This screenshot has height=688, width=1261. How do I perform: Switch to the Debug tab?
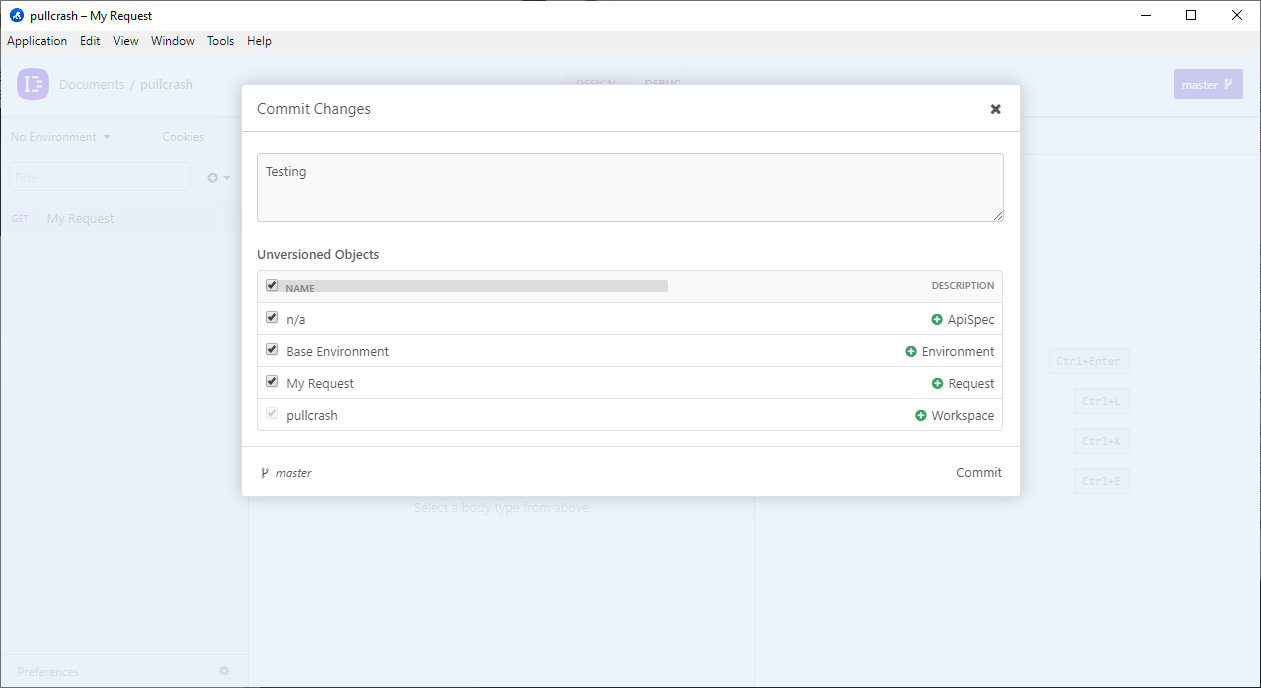coord(662,85)
